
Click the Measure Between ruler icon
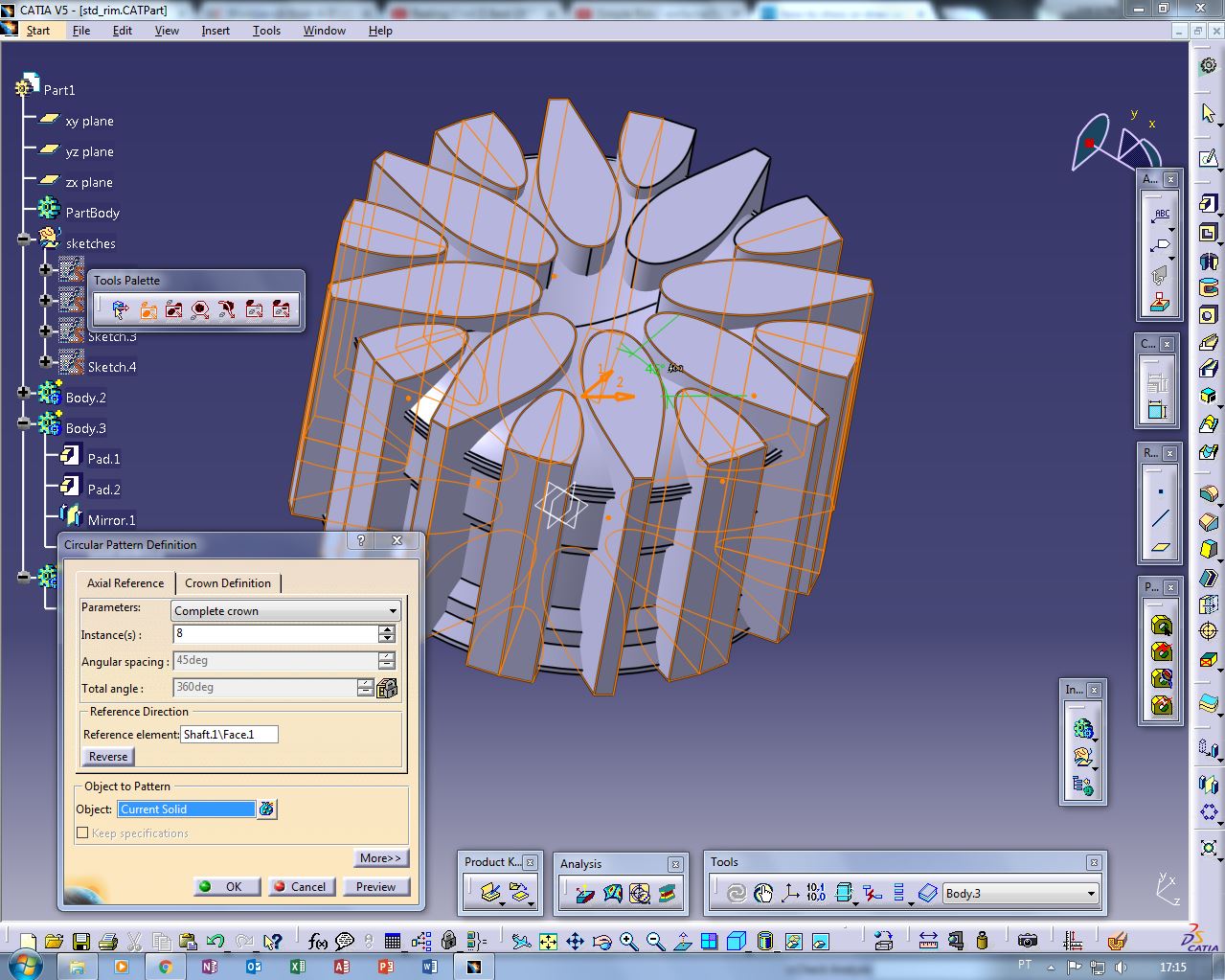[928, 942]
